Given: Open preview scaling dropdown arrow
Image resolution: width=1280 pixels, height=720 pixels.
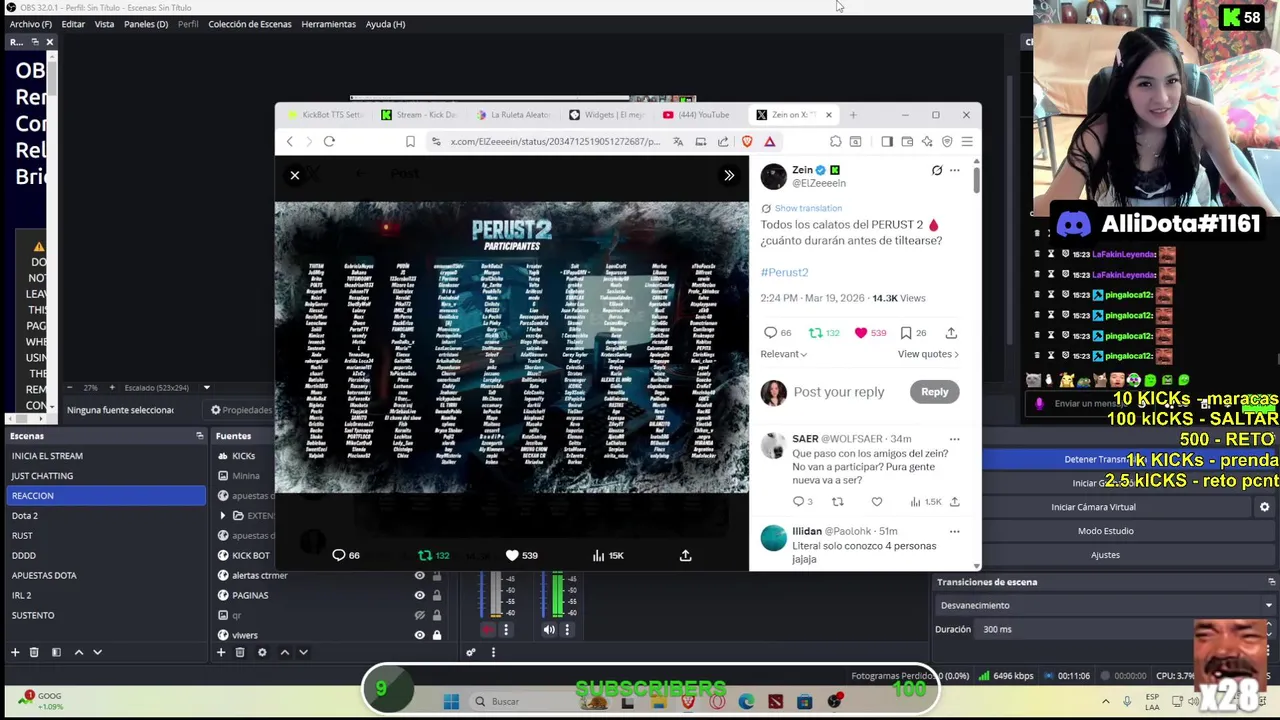Looking at the screenshot, I should [206, 388].
